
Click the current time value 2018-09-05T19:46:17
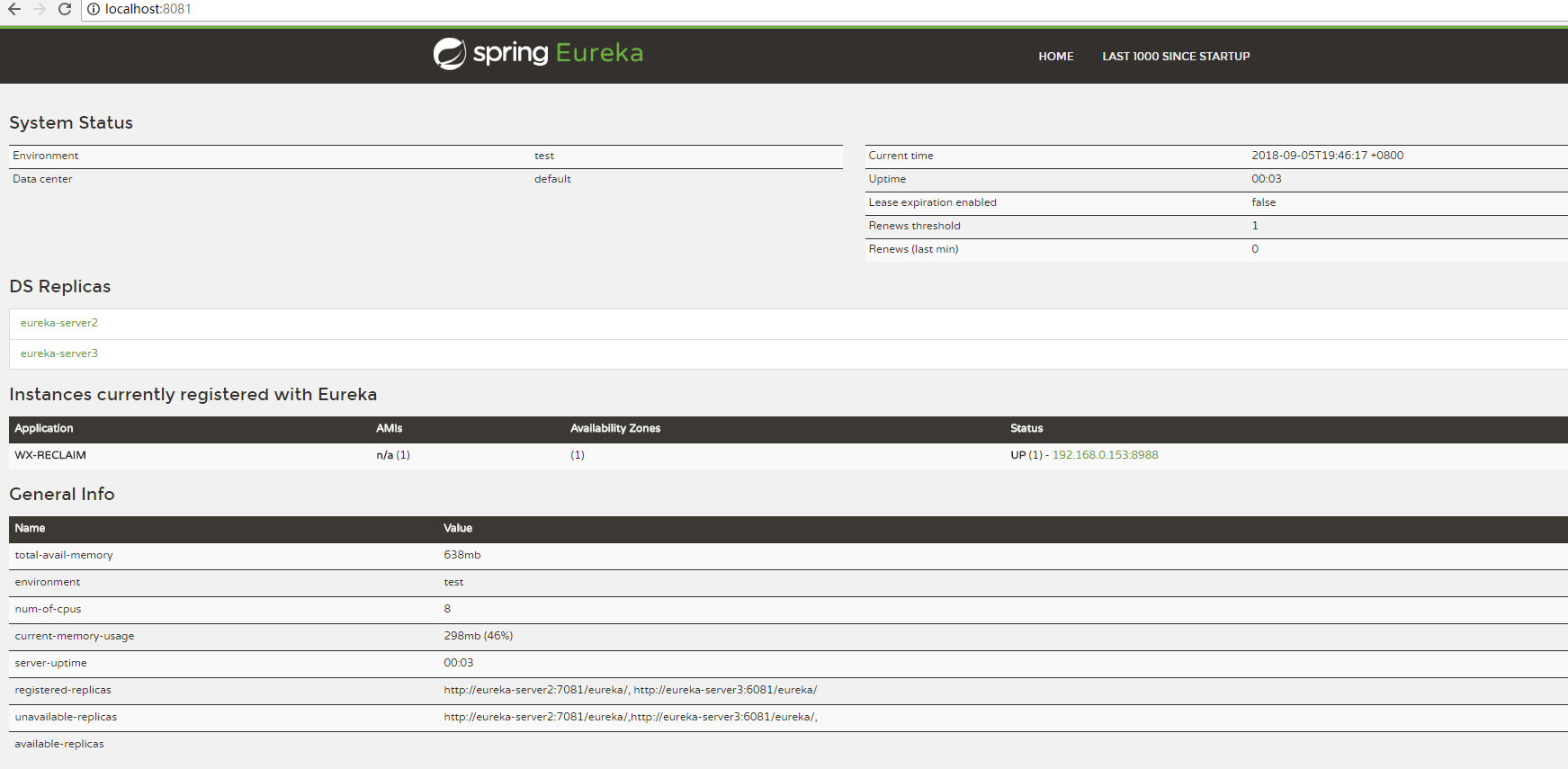point(1327,156)
